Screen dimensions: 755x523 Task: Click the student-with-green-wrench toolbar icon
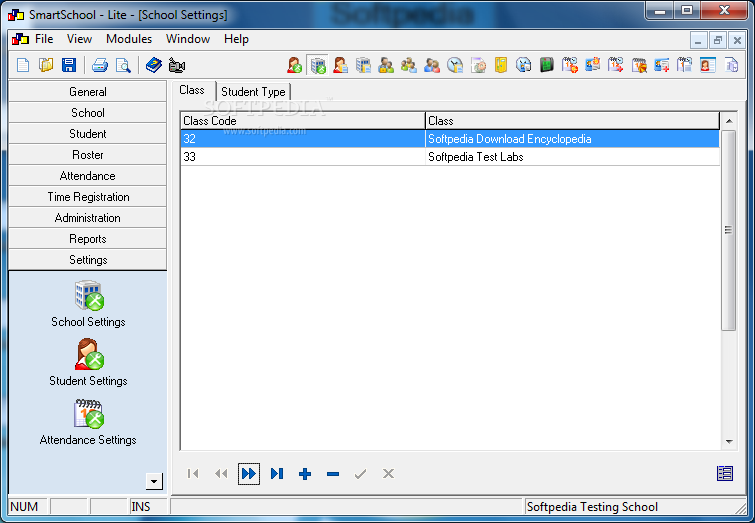coord(294,65)
